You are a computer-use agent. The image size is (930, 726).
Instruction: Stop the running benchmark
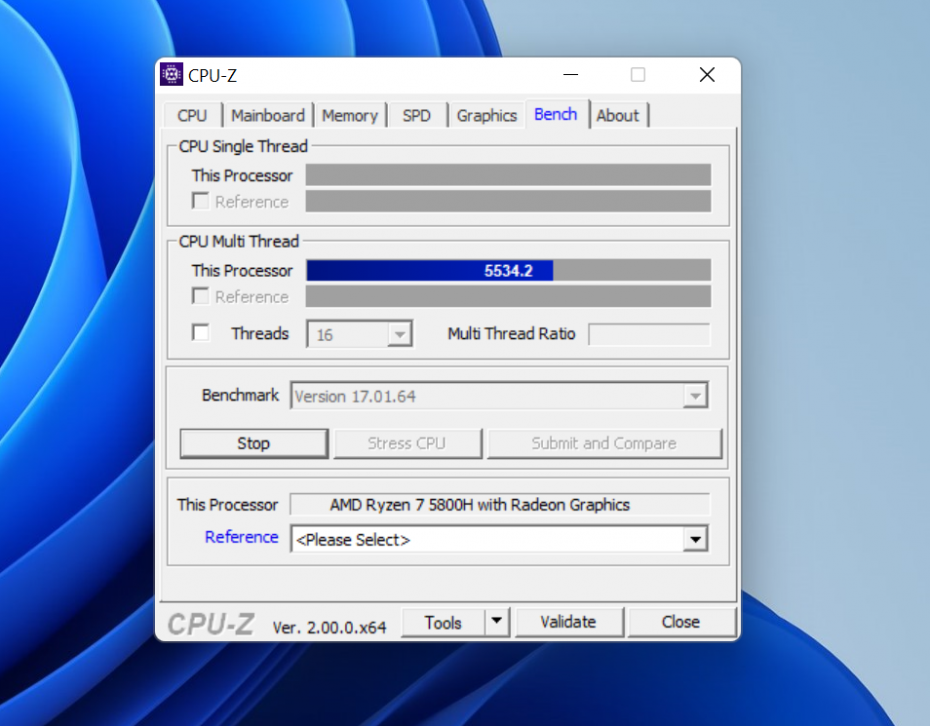coord(254,444)
